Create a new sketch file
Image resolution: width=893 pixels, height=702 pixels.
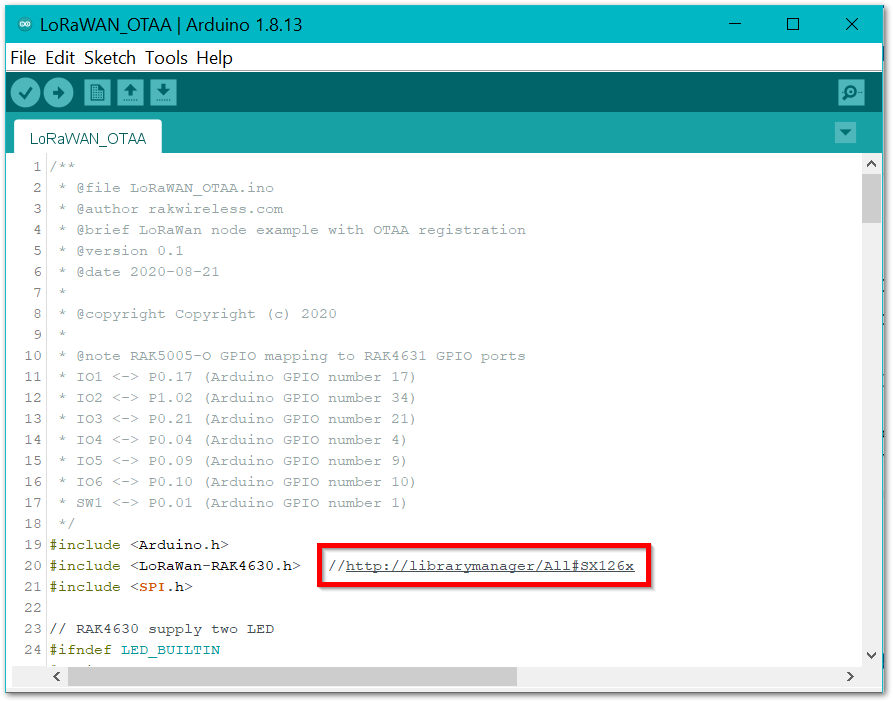(97, 93)
